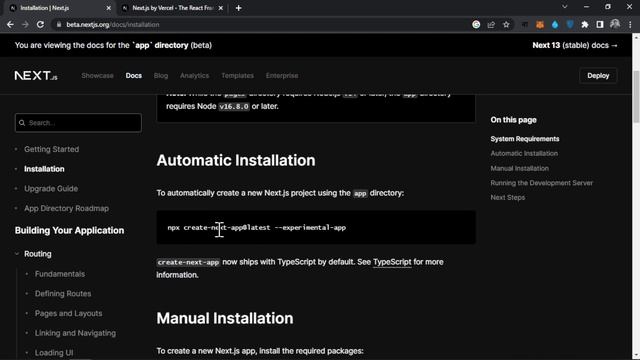Image resolution: width=640 pixels, height=360 pixels.
Task: Jump to Next Steps section
Action: (x=508, y=198)
